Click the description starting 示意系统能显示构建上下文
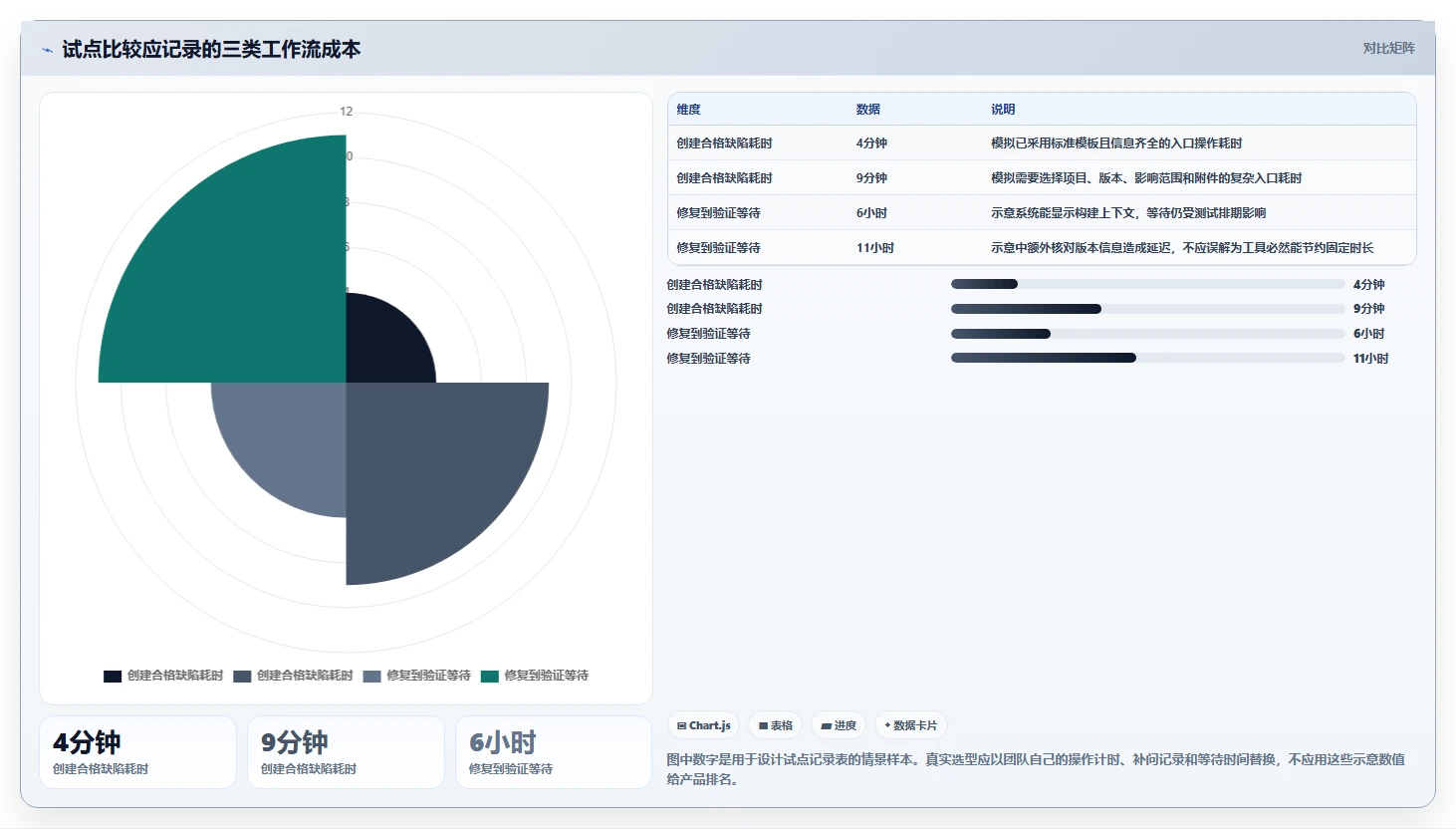The height and width of the screenshot is (829, 1456). 1127,213
